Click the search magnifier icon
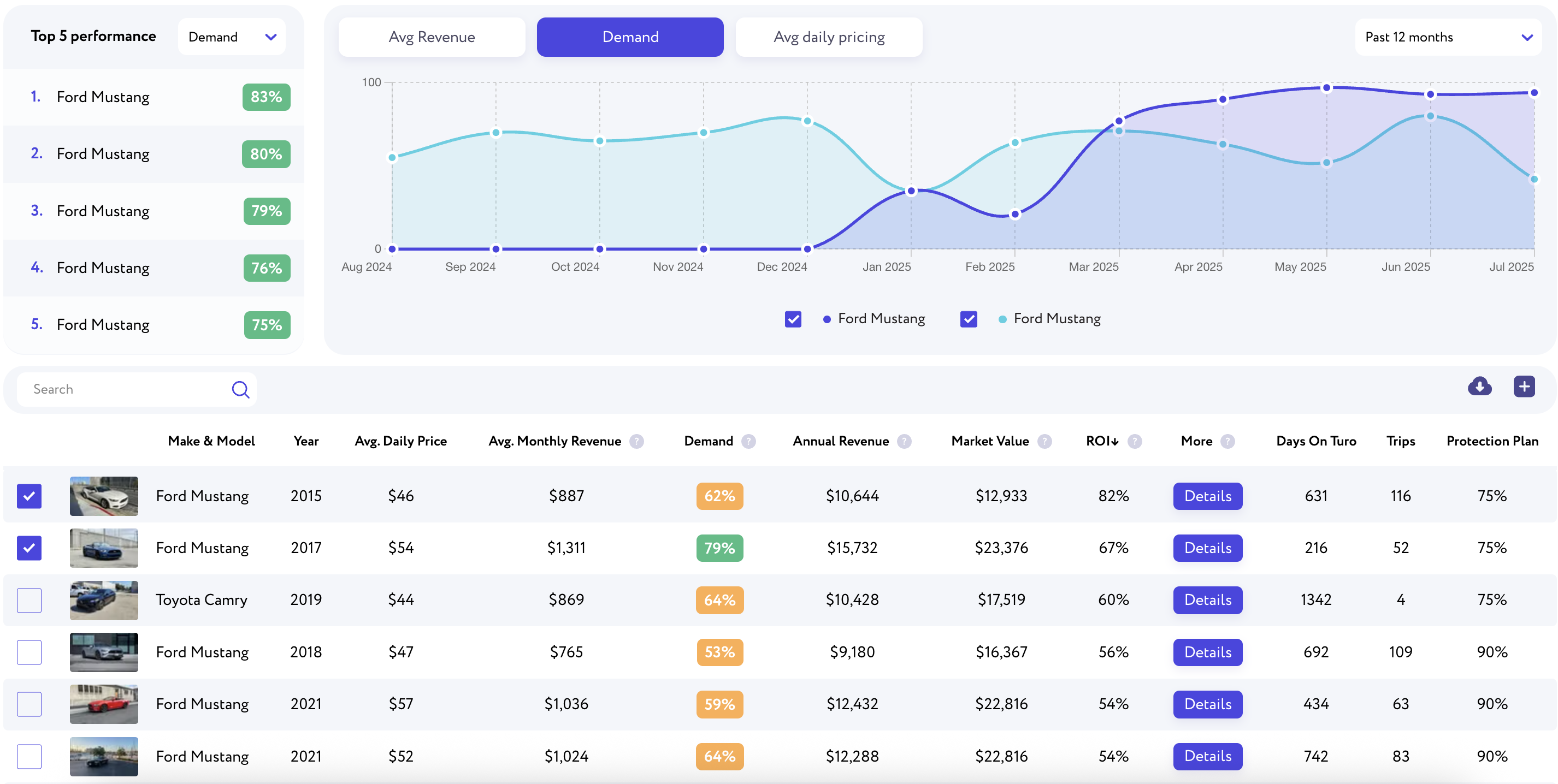 (x=240, y=389)
